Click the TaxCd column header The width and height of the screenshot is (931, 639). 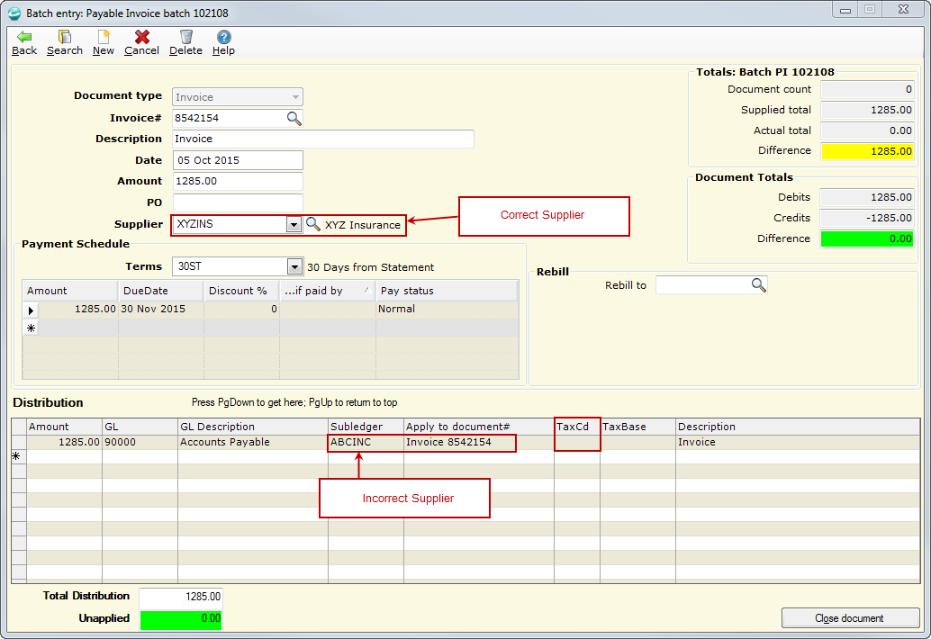coord(577,427)
